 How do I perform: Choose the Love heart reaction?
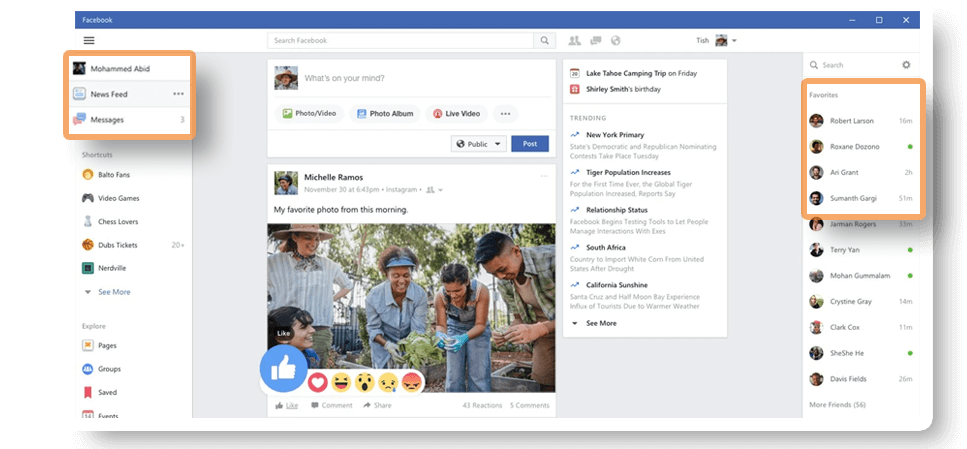pos(318,383)
